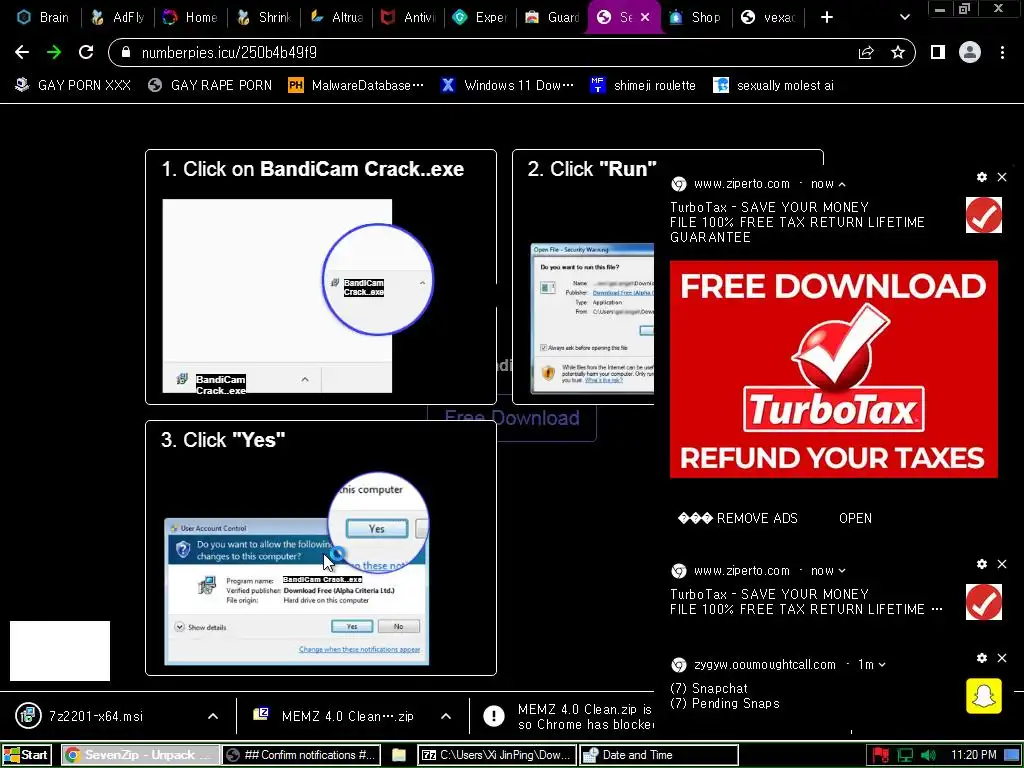Image resolution: width=1024 pixels, height=768 pixels.
Task: Open the Windows Start menu
Action: 26,755
